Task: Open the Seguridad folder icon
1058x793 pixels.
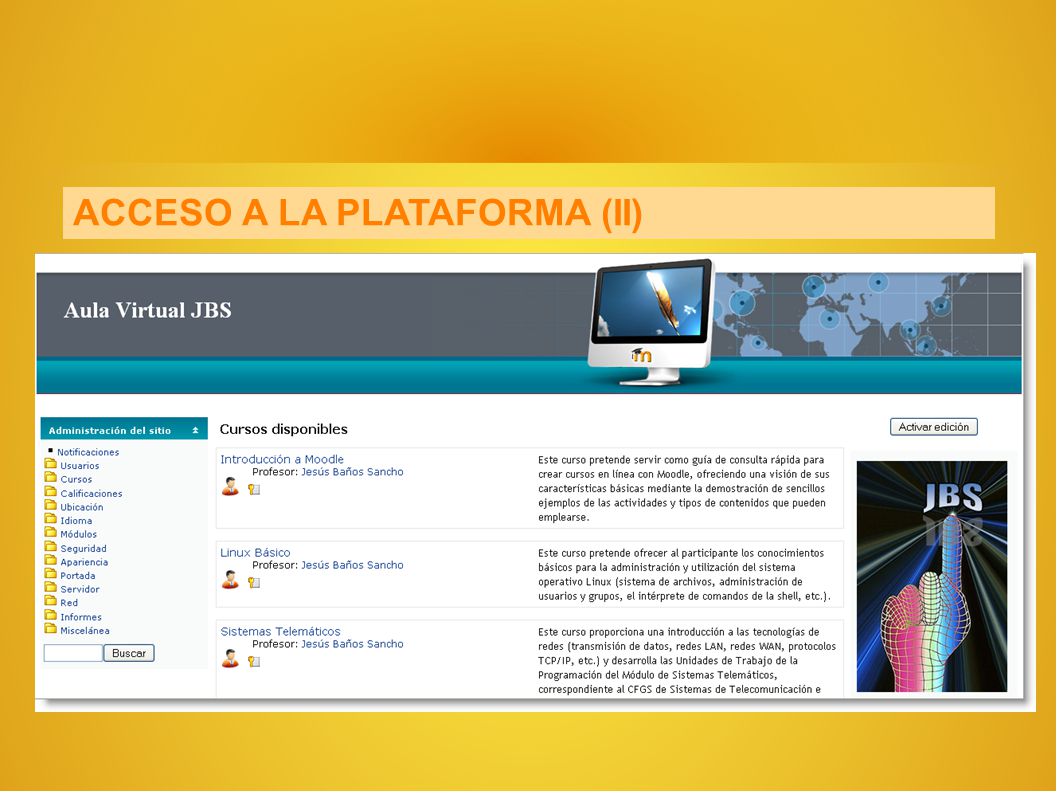Action: click(51, 547)
